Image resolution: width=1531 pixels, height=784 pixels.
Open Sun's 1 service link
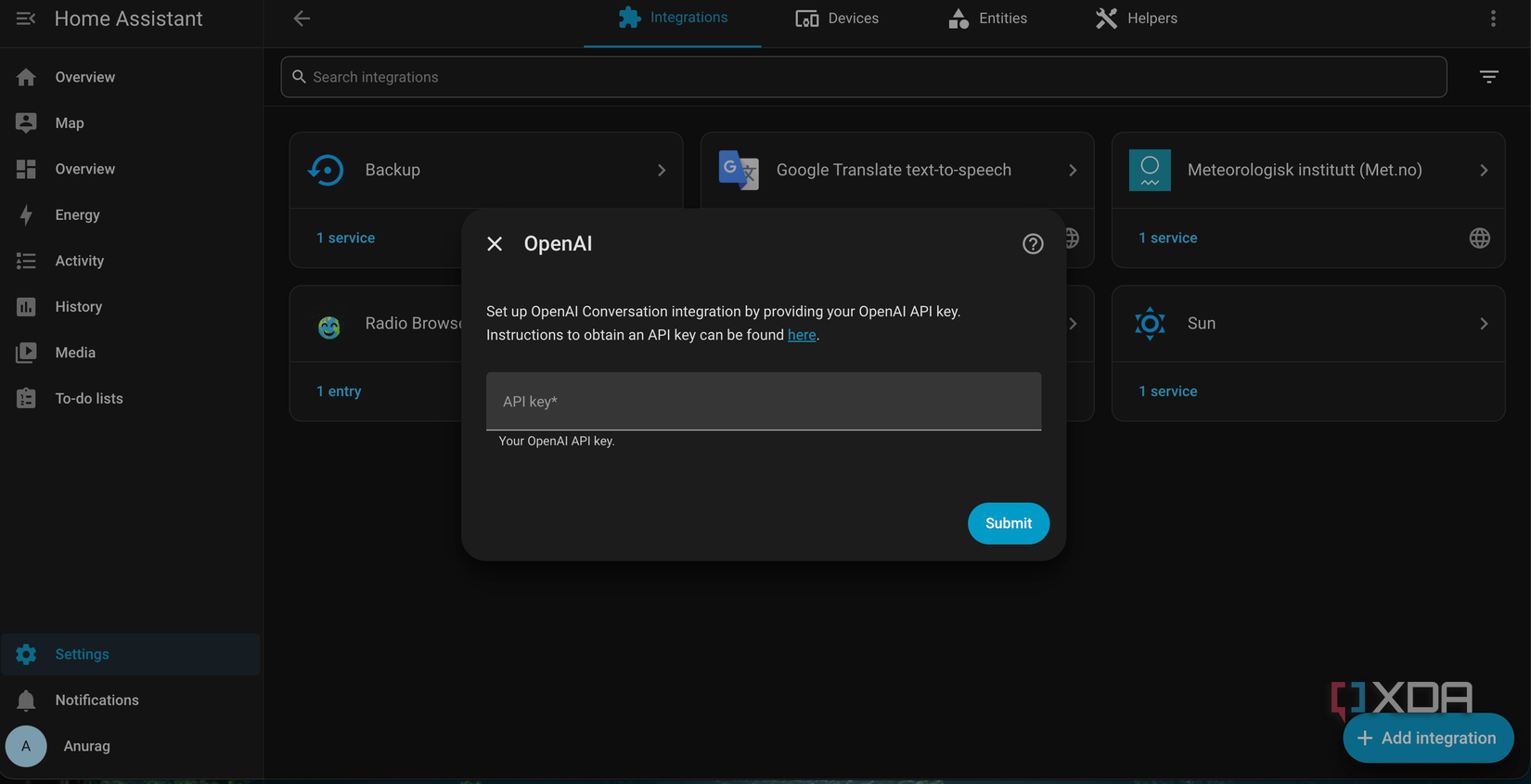coord(1168,392)
